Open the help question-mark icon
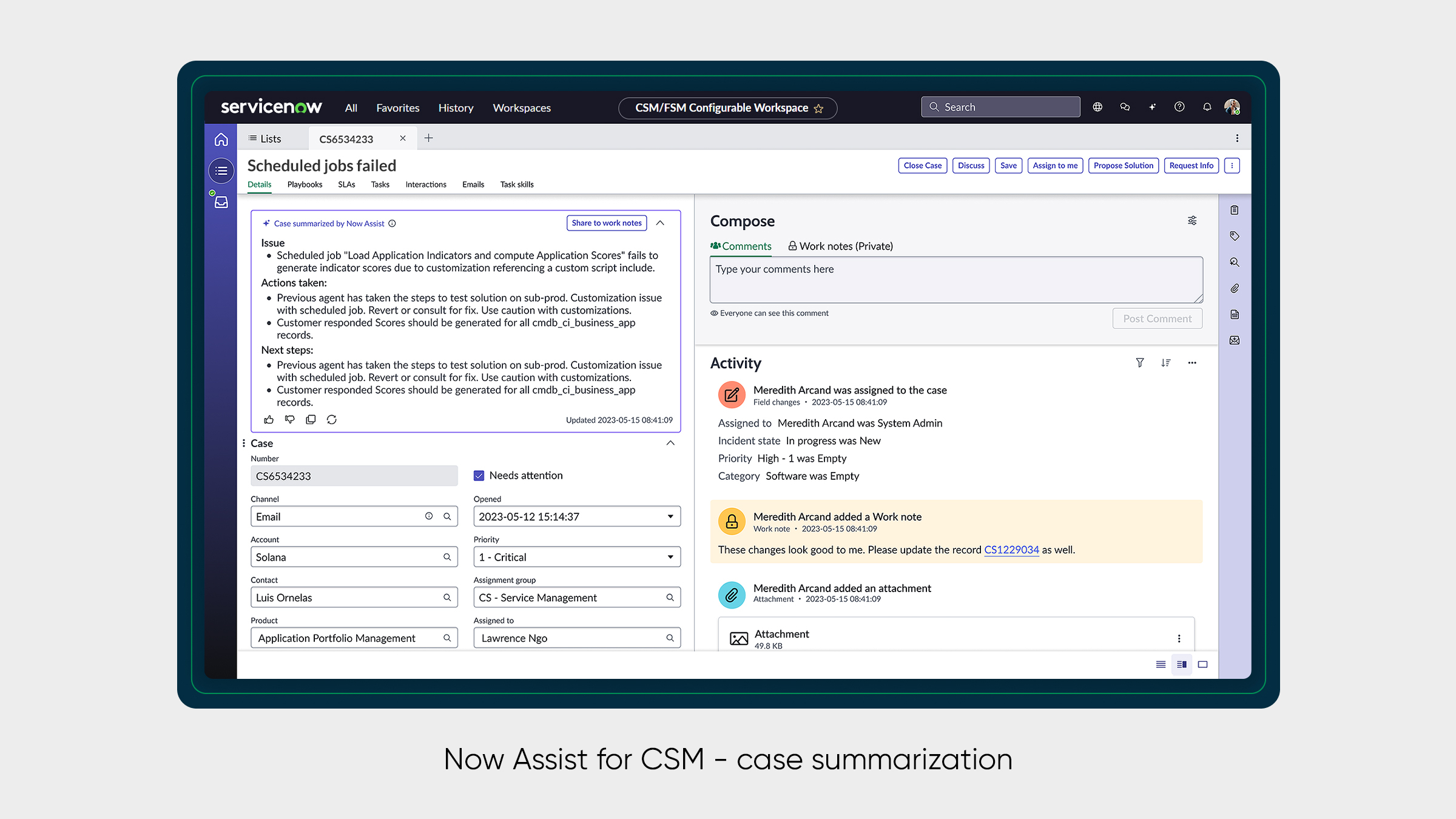The image size is (1456, 819). point(1179,107)
